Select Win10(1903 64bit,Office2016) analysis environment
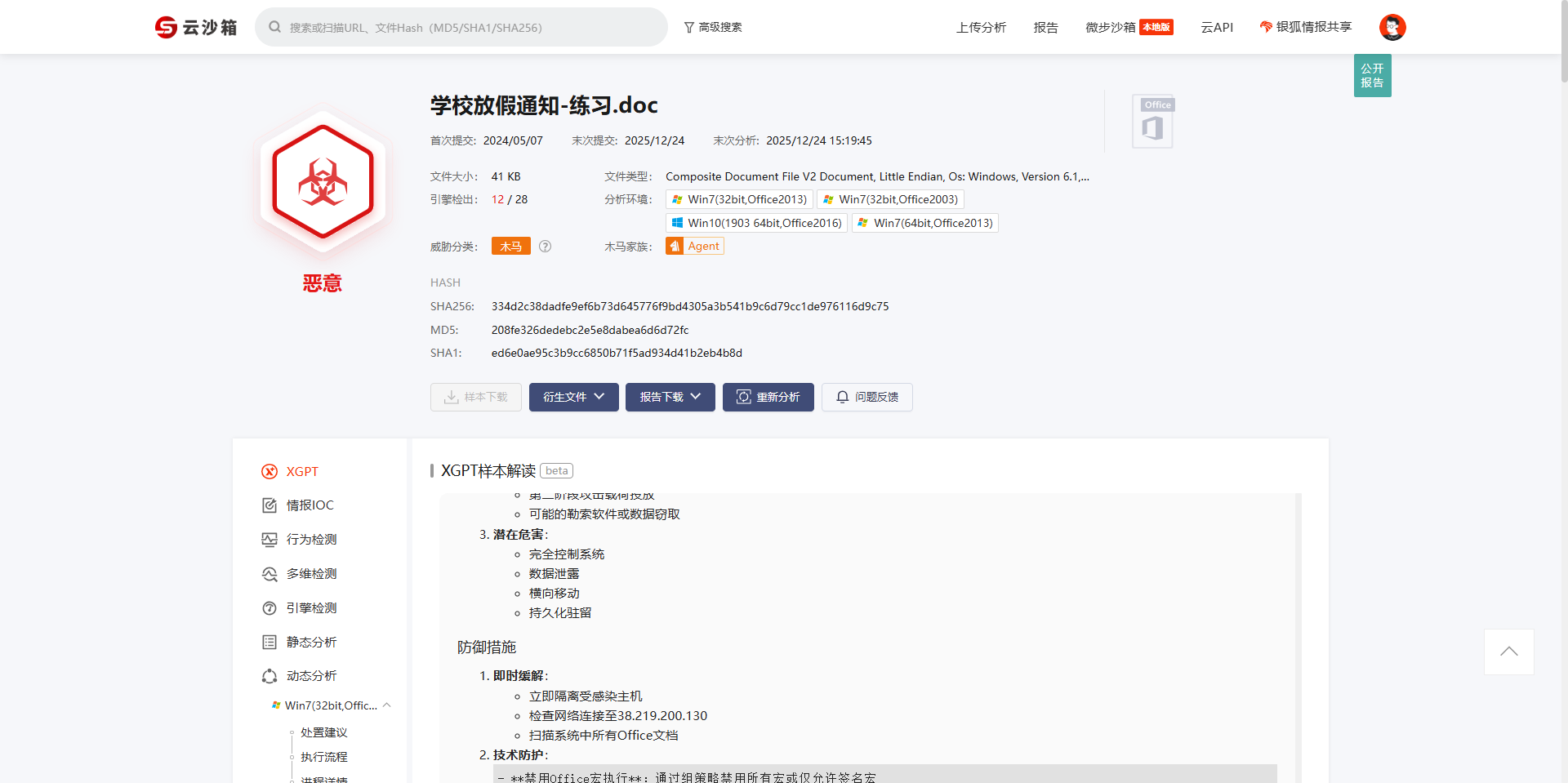This screenshot has height=783, width=1568. [x=756, y=223]
